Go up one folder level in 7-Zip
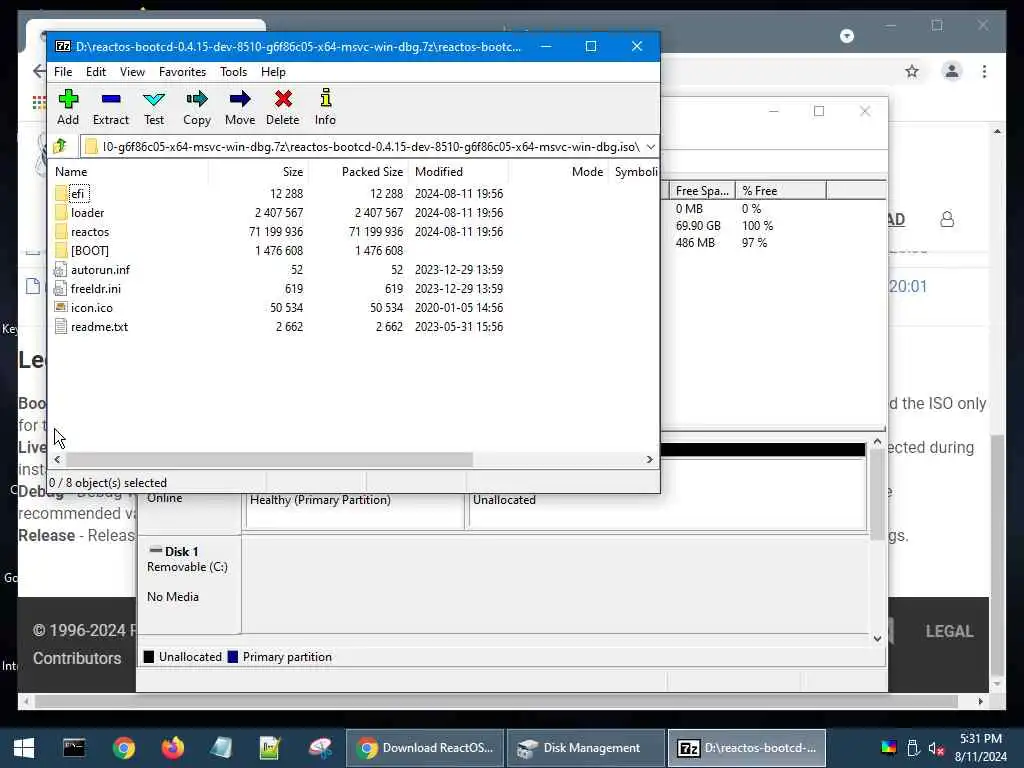 (x=60, y=146)
